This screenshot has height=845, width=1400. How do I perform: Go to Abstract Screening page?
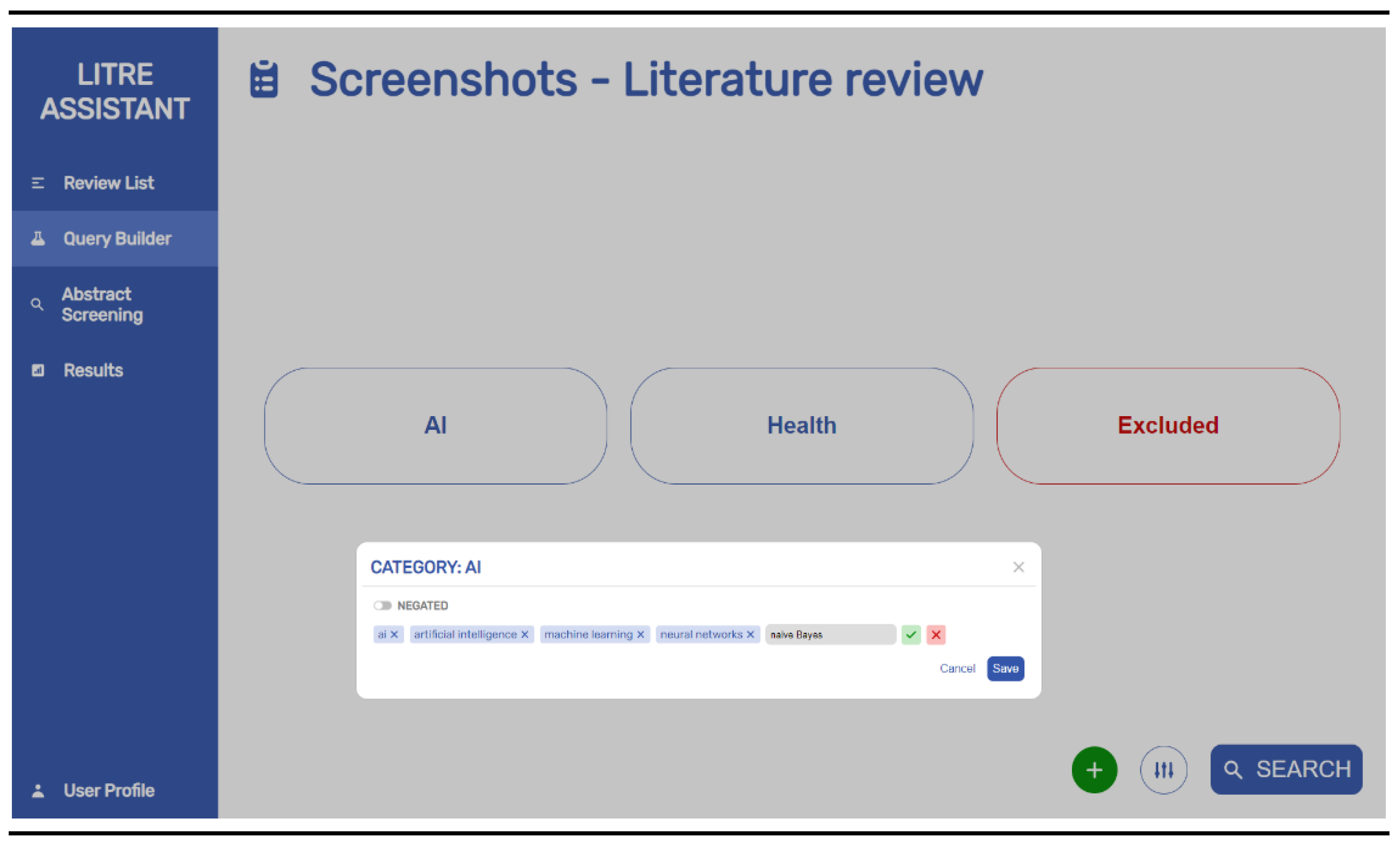[102, 304]
